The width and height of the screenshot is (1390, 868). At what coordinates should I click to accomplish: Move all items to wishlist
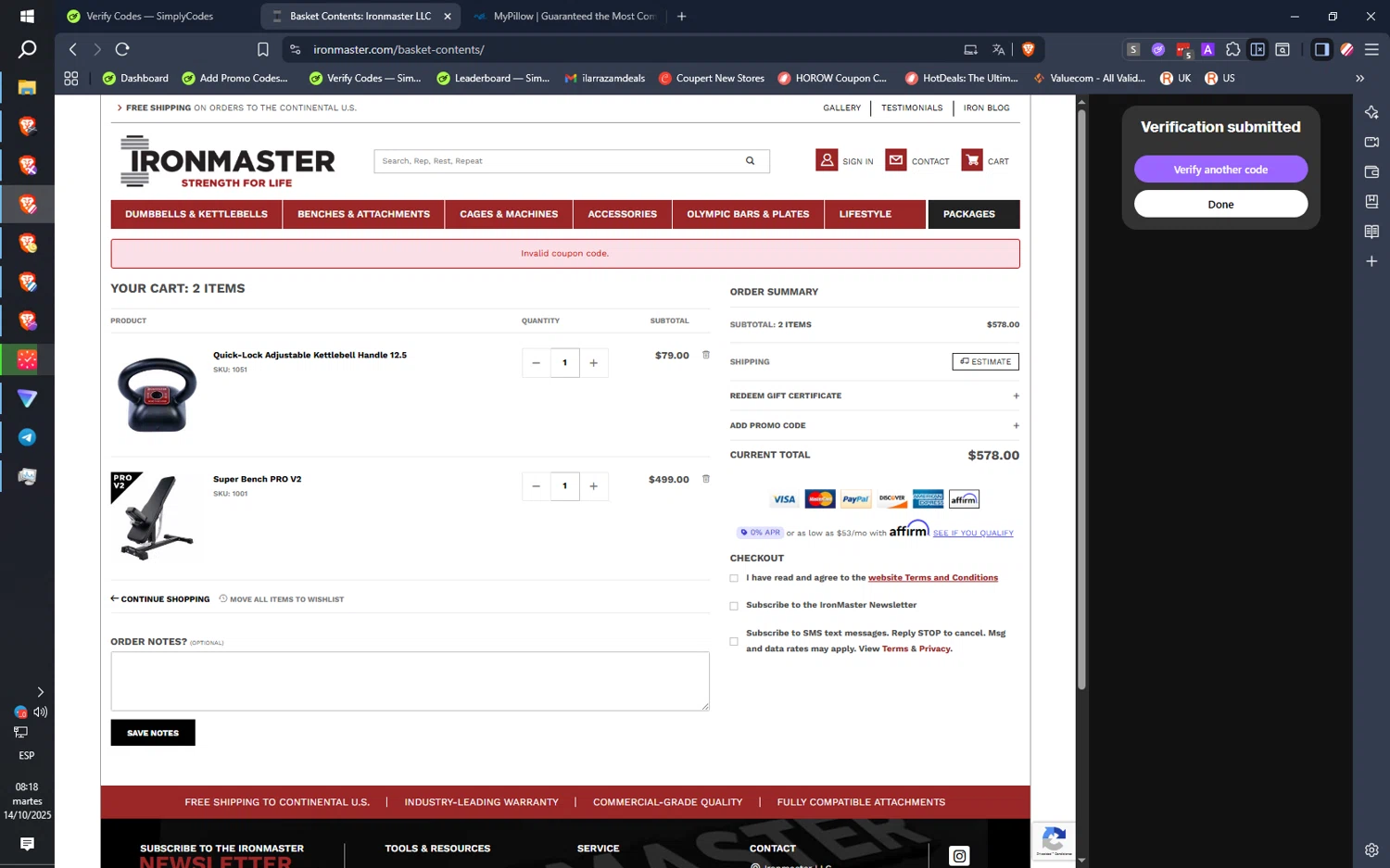(282, 599)
